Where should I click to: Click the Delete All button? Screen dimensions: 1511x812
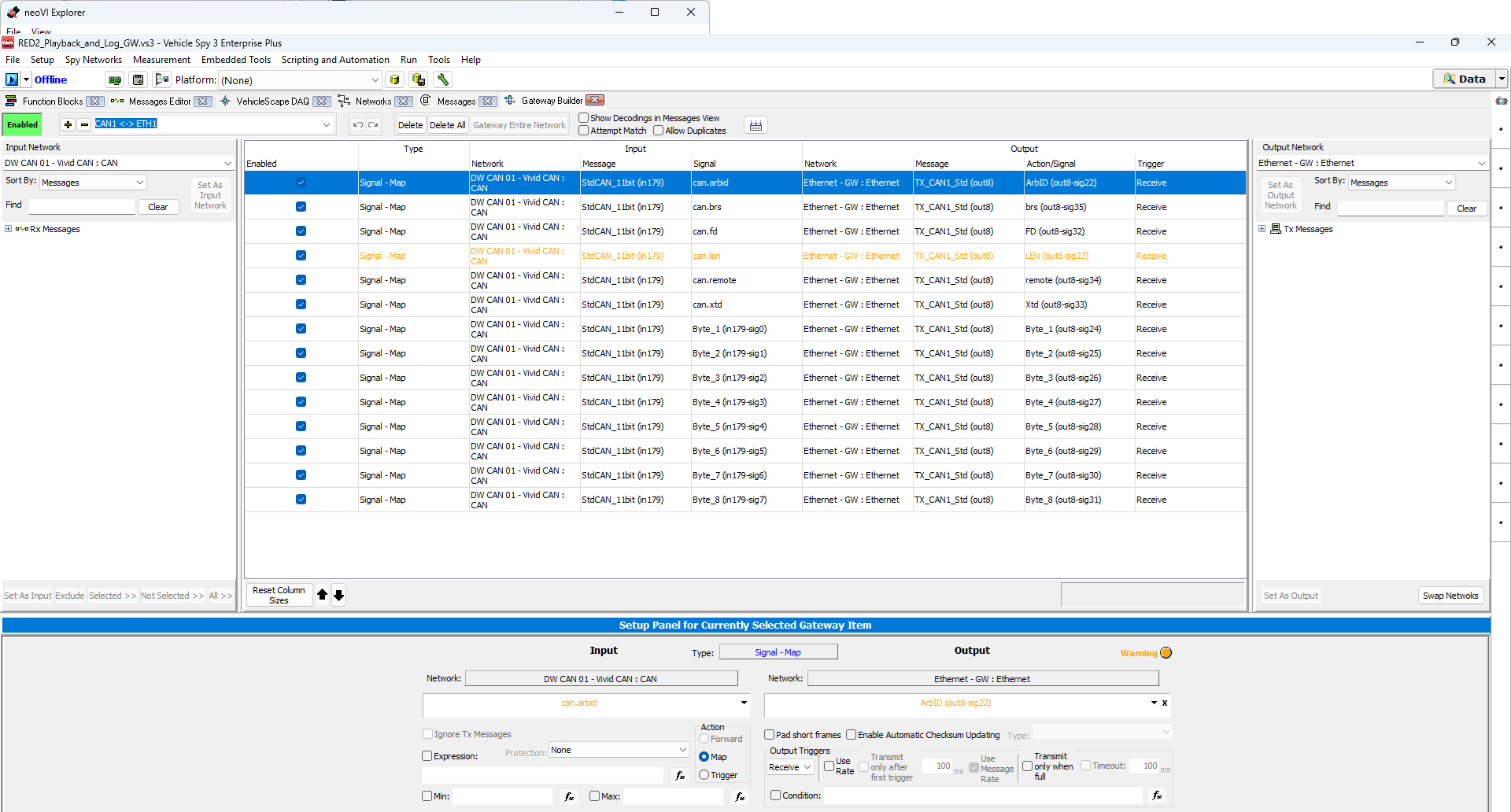tap(447, 125)
